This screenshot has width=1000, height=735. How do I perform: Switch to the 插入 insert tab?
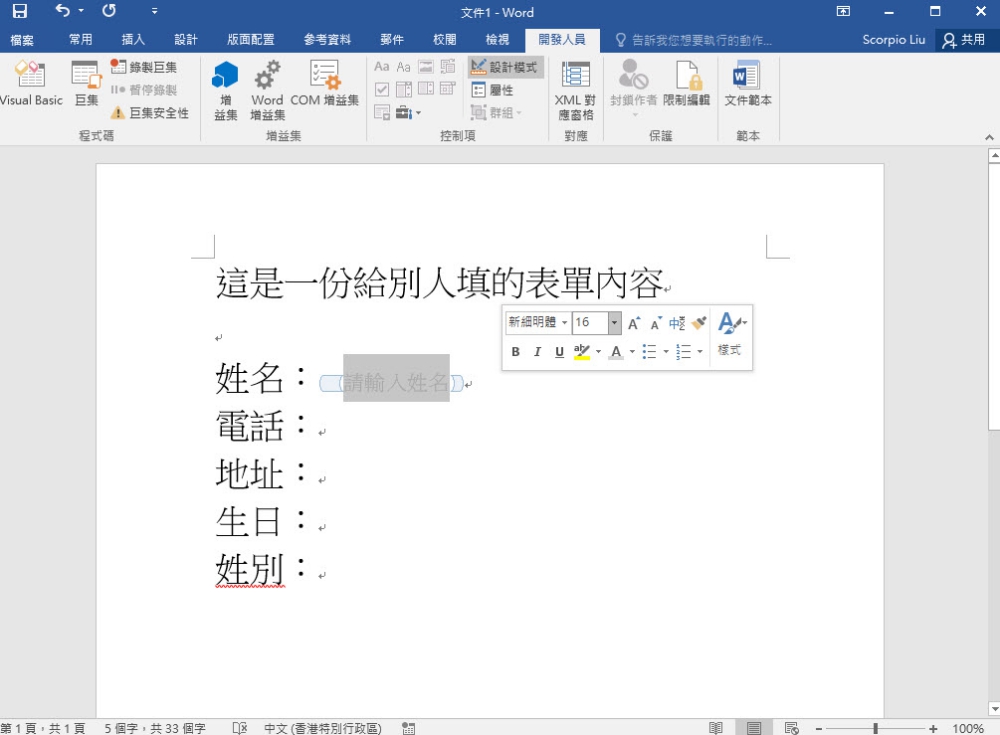133,40
